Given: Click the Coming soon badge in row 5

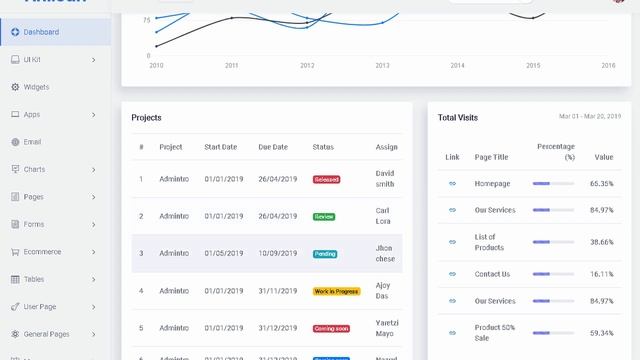Looking at the screenshot, I should [331, 329].
